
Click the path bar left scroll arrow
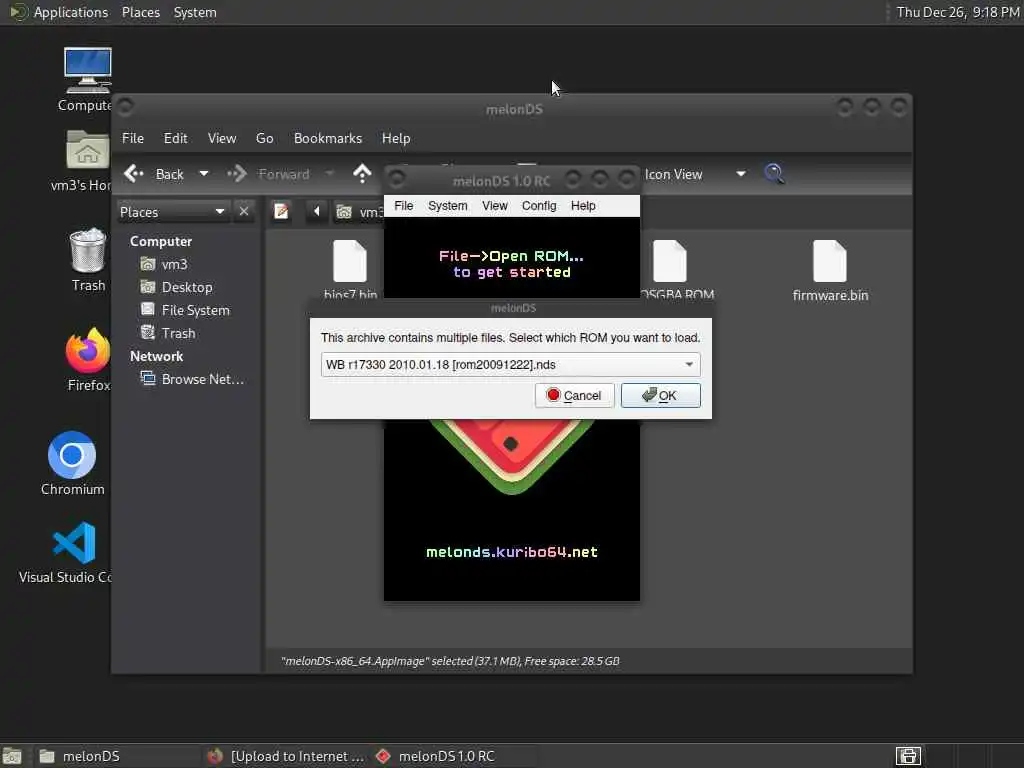(x=317, y=212)
